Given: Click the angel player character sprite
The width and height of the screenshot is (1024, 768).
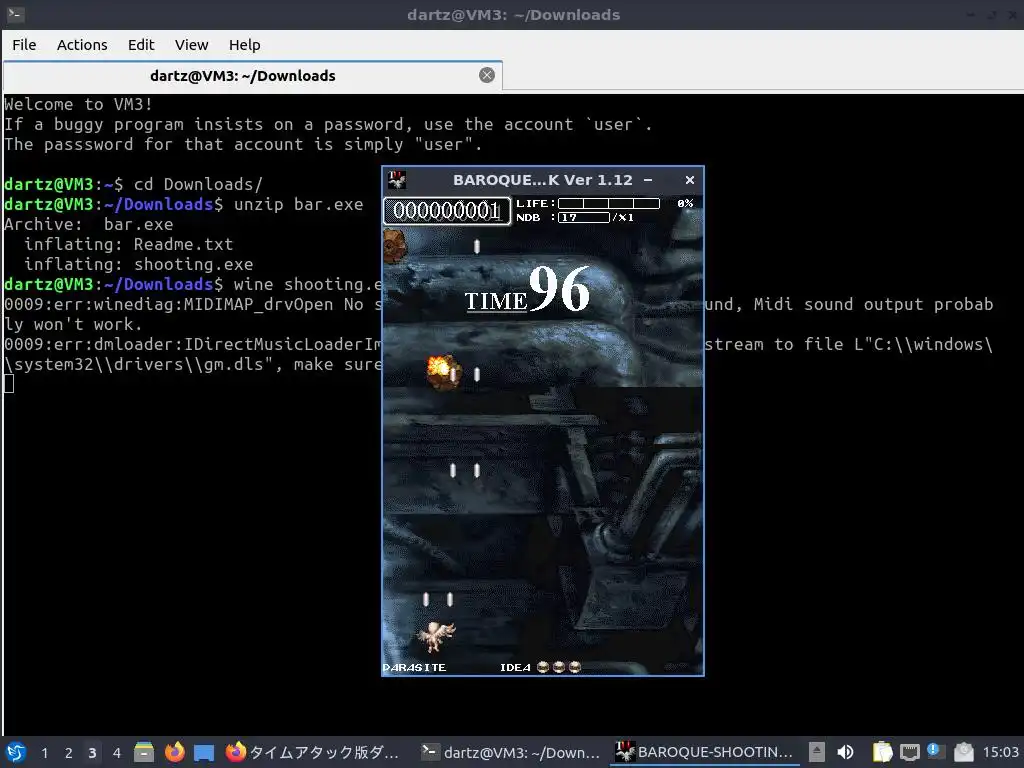Looking at the screenshot, I should tap(436, 636).
